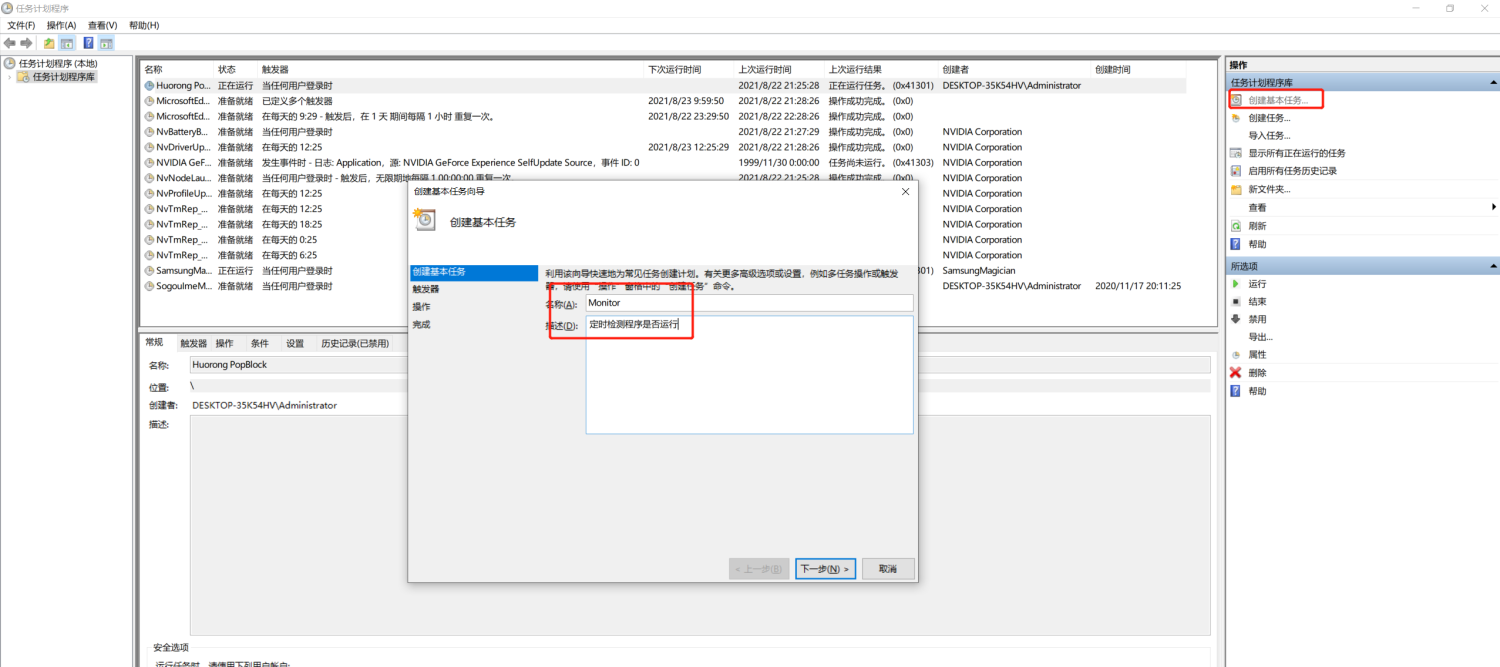Select 任务计划程序 (本地) tree root
Viewport: 1500px width, 667px height.
click(x=58, y=63)
